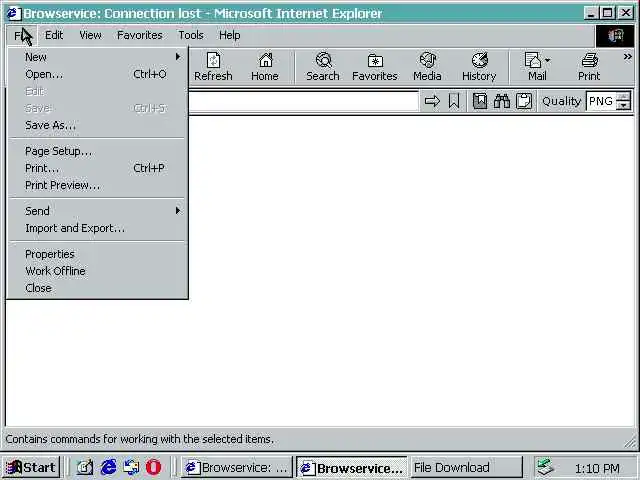Launch Opera from quick launch

click(x=153, y=467)
